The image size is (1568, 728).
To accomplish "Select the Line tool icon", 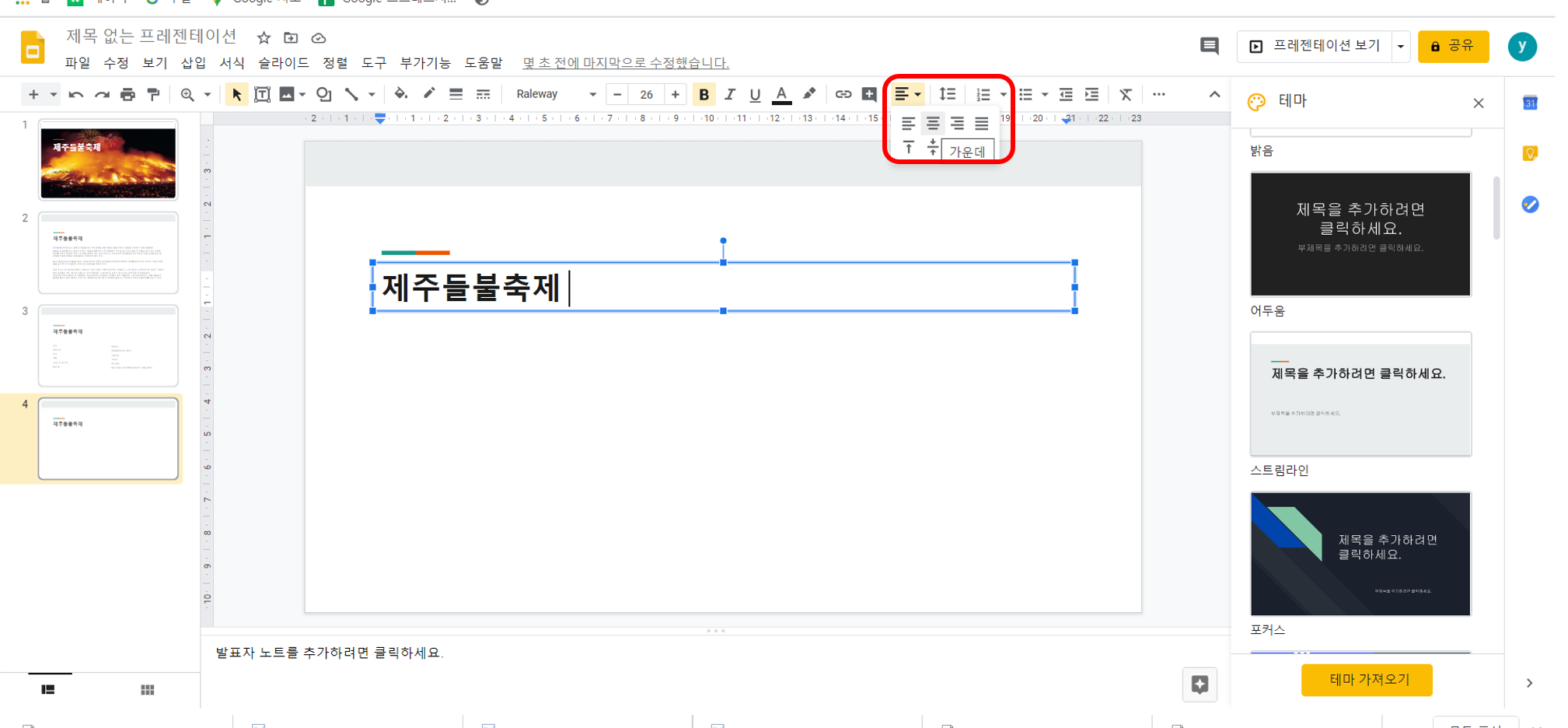I will click(352, 94).
